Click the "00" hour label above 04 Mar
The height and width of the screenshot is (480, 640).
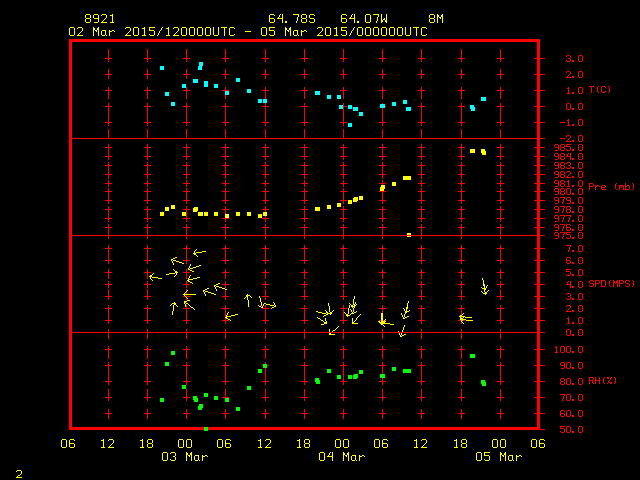[x=342, y=444]
